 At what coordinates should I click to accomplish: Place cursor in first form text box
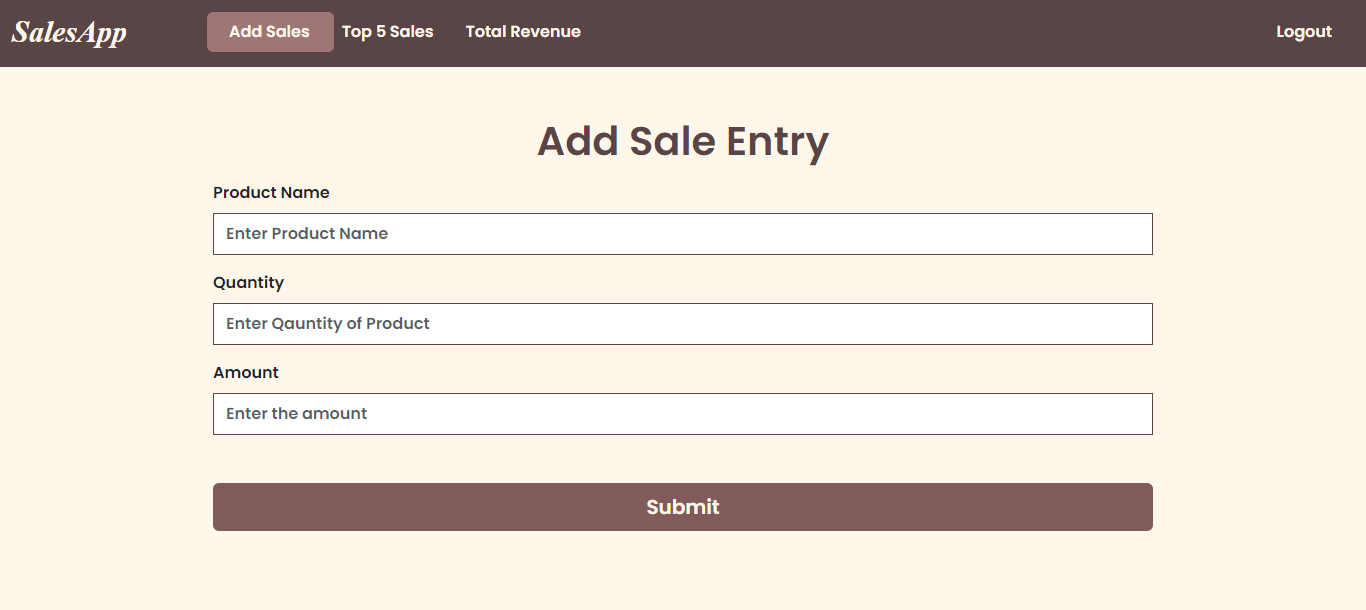coord(683,234)
